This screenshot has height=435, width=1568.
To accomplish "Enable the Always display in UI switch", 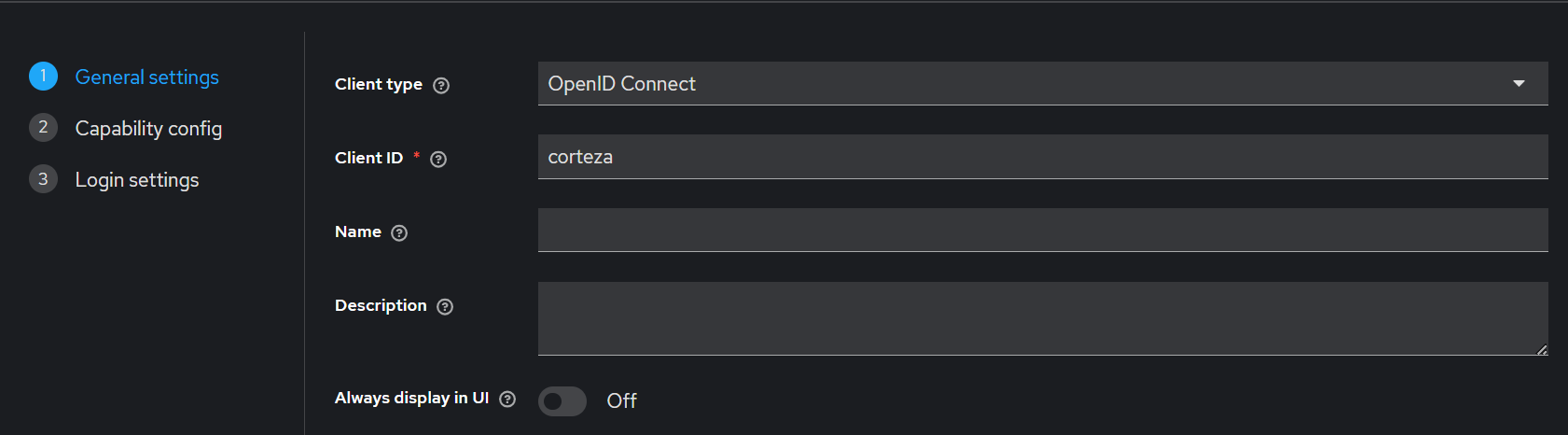I will [562, 401].
